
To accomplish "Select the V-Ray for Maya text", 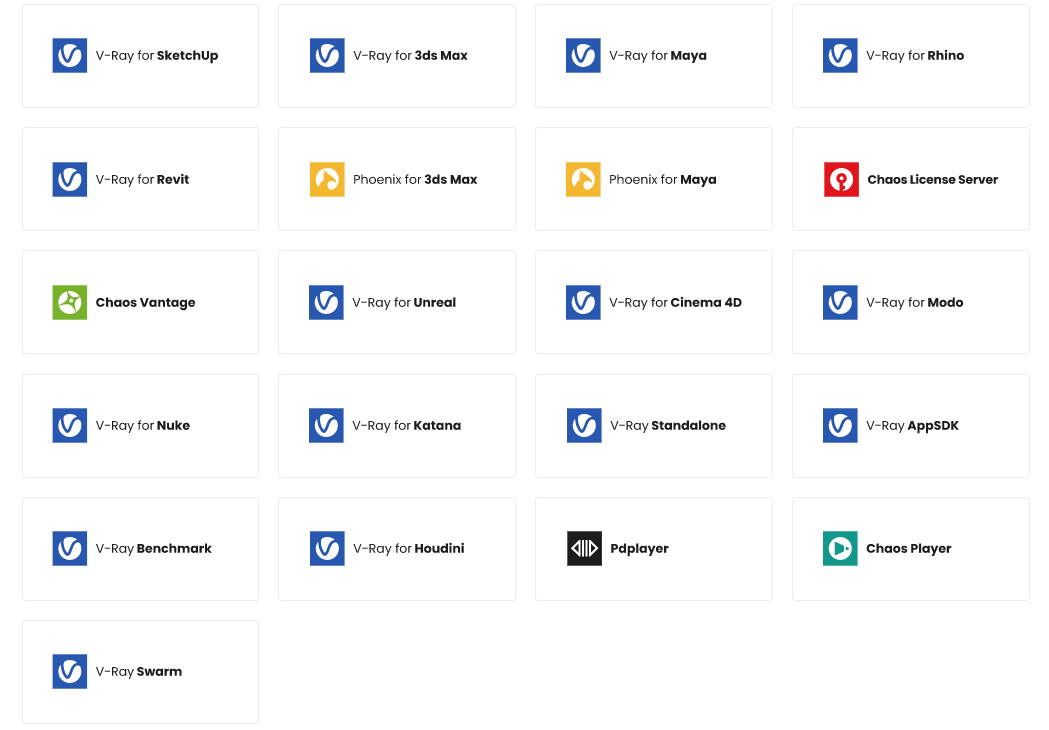I will coord(658,56).
